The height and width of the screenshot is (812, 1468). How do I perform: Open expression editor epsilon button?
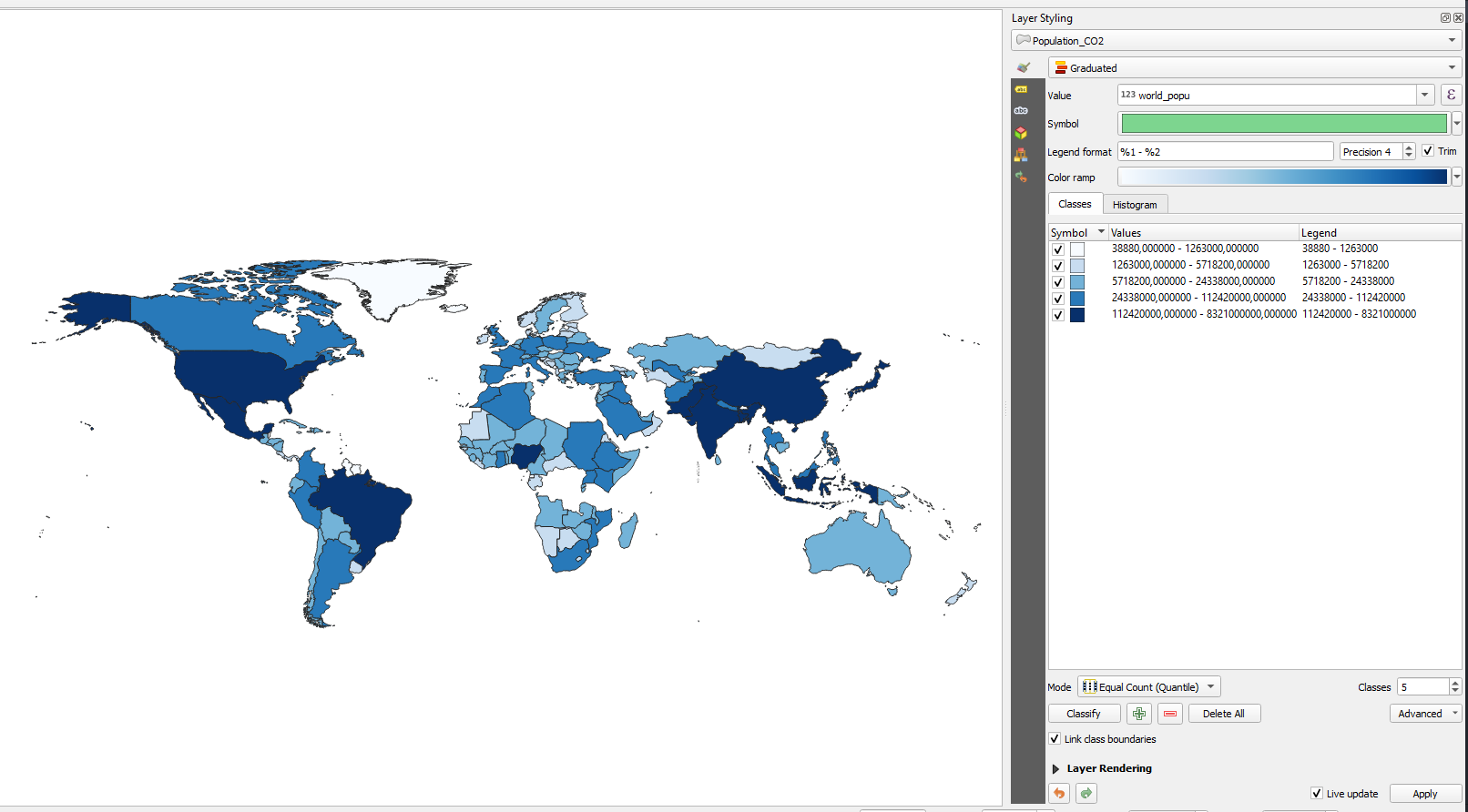[1451, 95]
